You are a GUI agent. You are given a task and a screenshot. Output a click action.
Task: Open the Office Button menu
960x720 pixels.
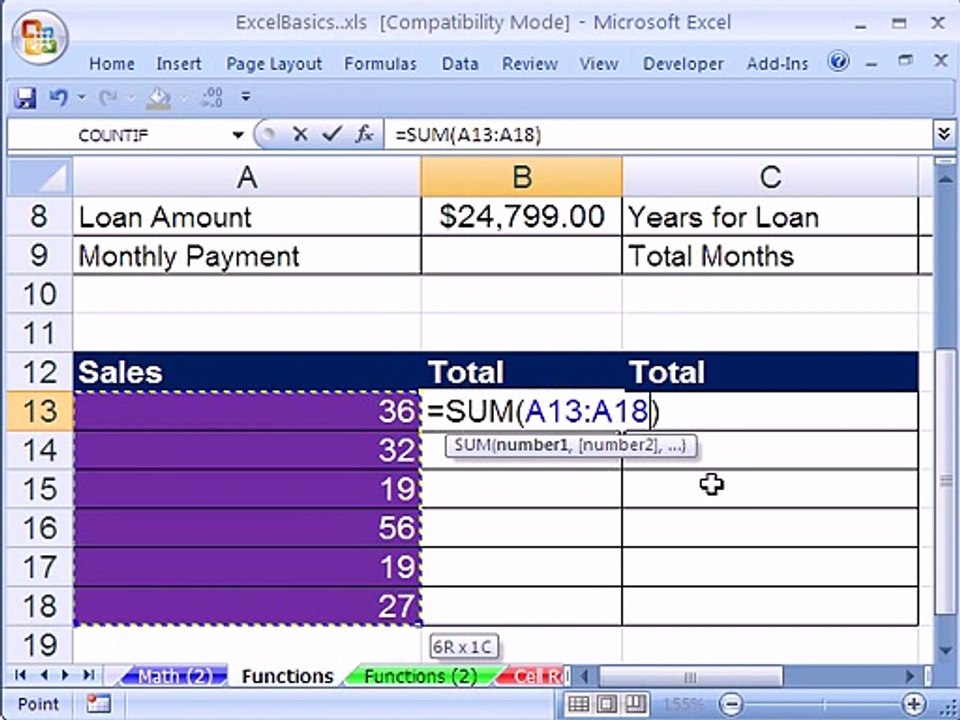[x=39, y=38]
